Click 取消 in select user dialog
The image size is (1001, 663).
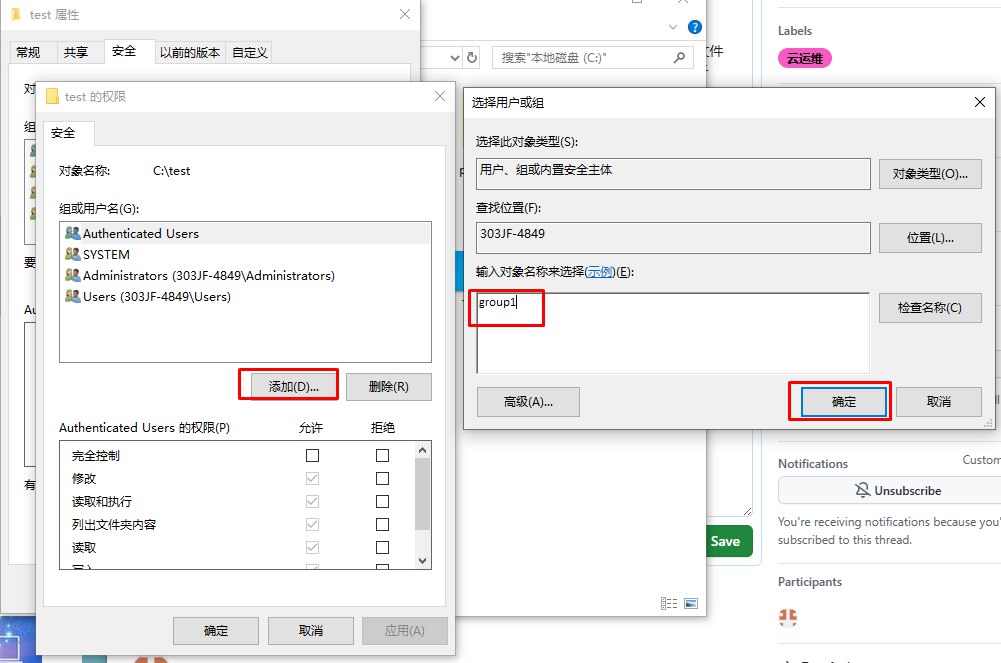pyautogui.click(x=938, y=401)
